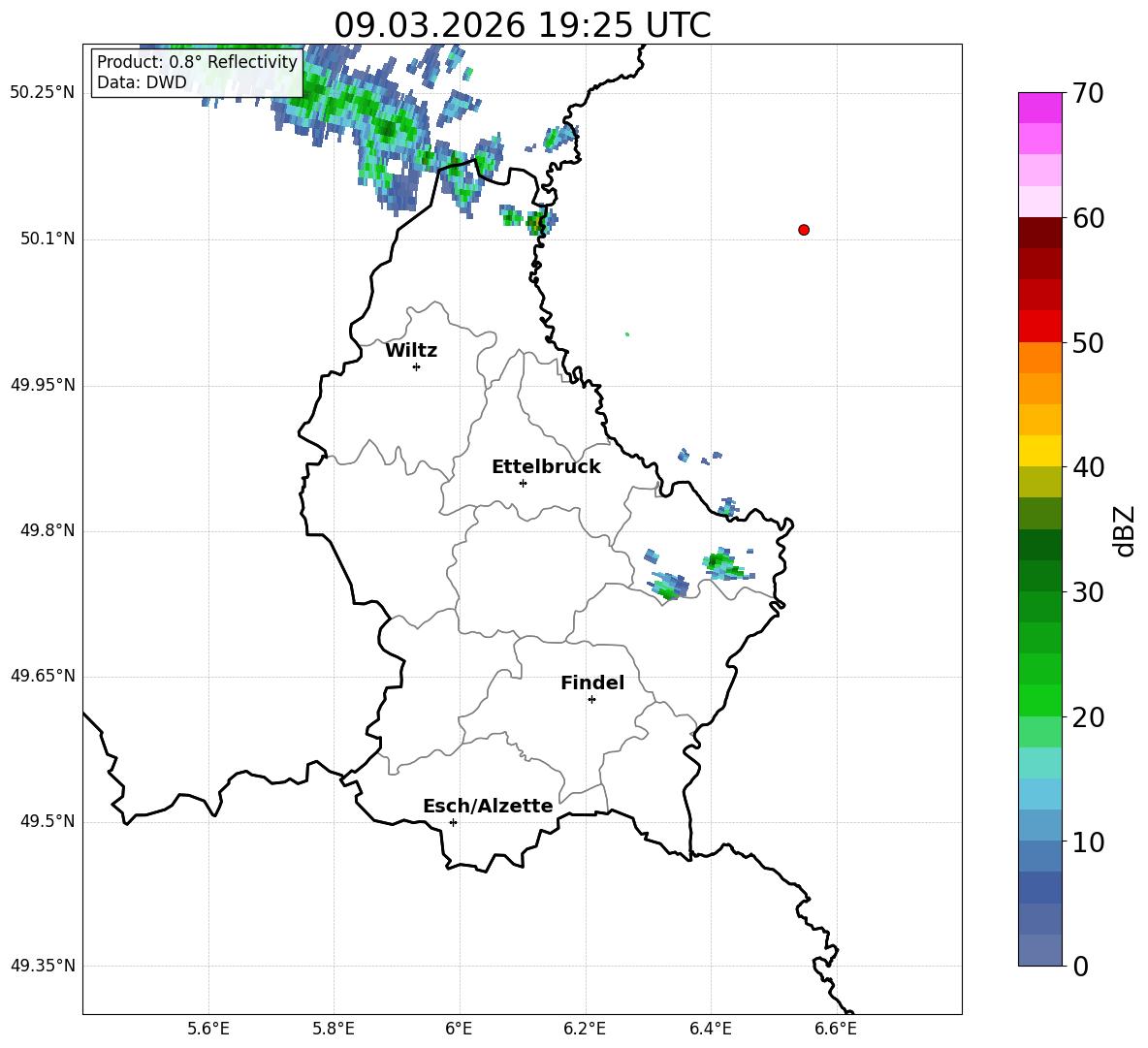1148x1048 pixels.
Task: Click the Esch/Alzette station cross marker
Action: coord(453,822)
